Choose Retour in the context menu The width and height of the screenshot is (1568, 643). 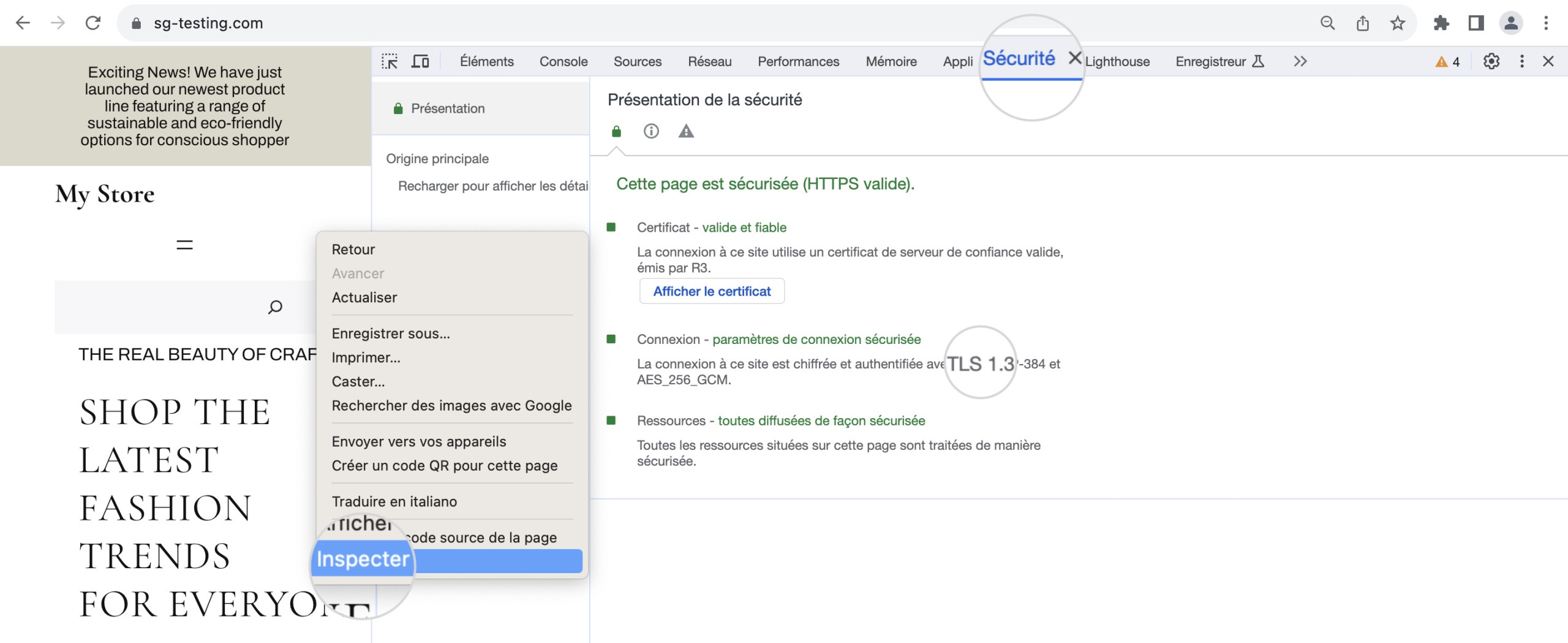tap(452, 249)
